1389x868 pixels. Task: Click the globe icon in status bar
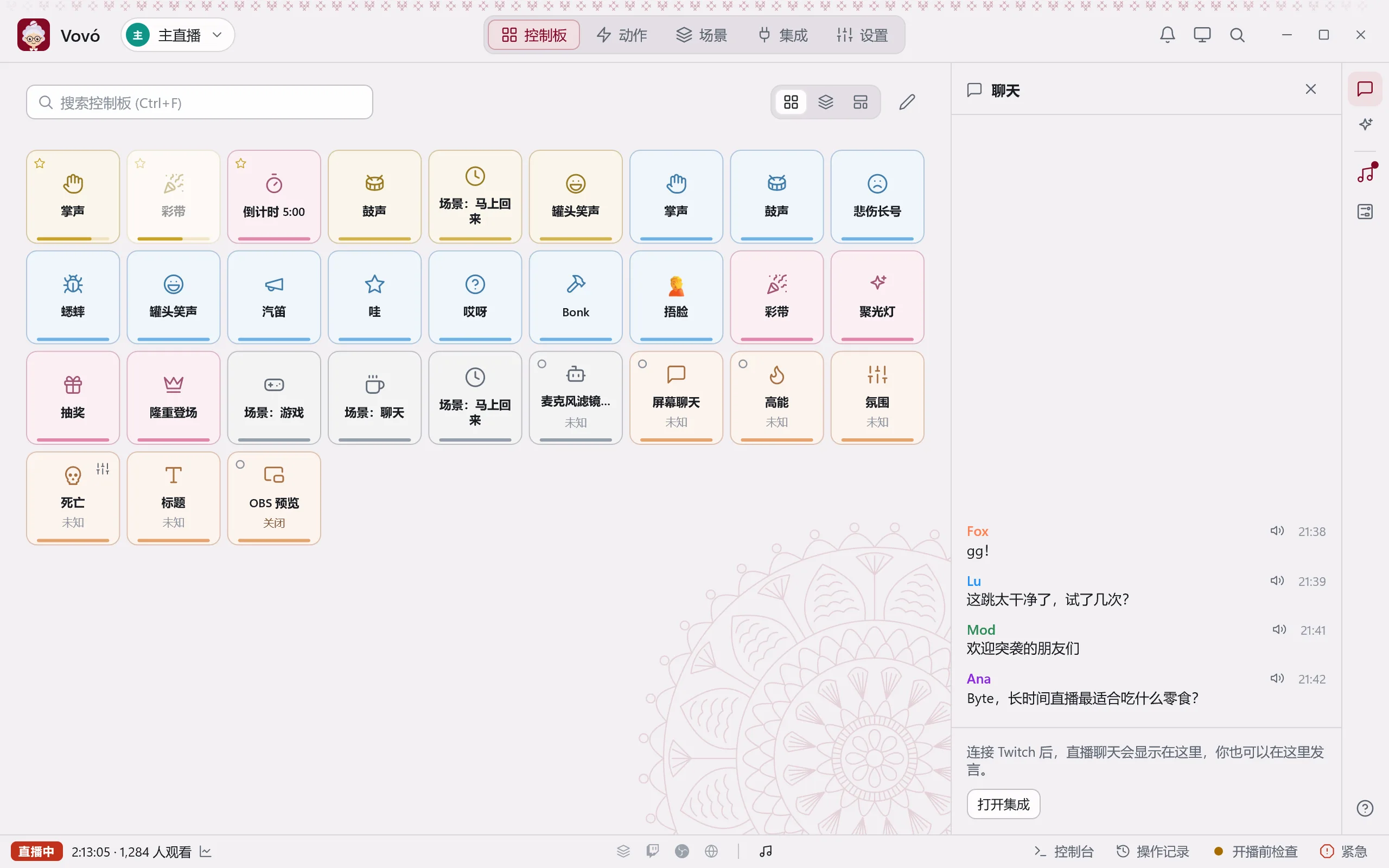click(711, 851)
